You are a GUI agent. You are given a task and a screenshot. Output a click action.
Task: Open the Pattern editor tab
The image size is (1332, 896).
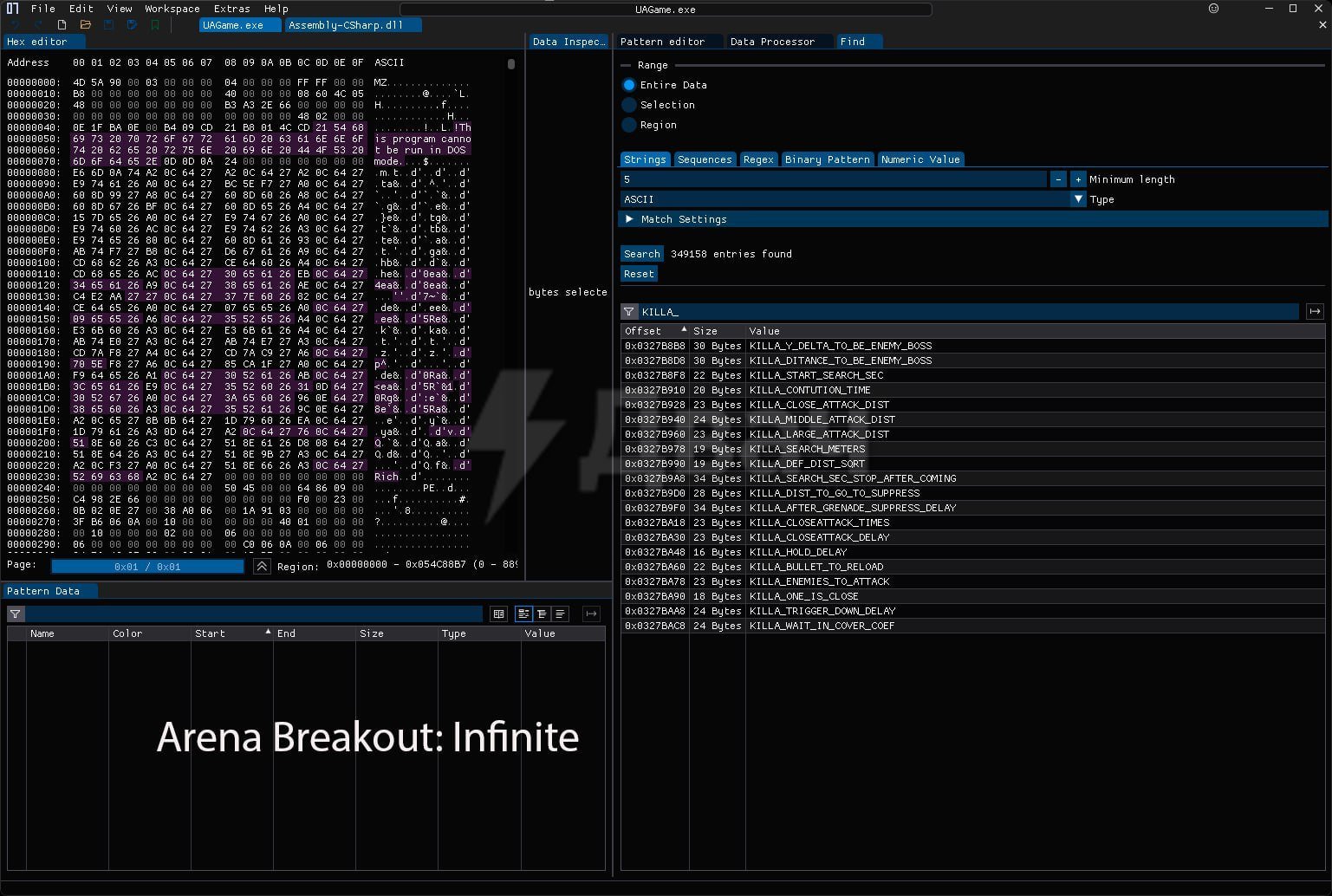click(670, 42)
